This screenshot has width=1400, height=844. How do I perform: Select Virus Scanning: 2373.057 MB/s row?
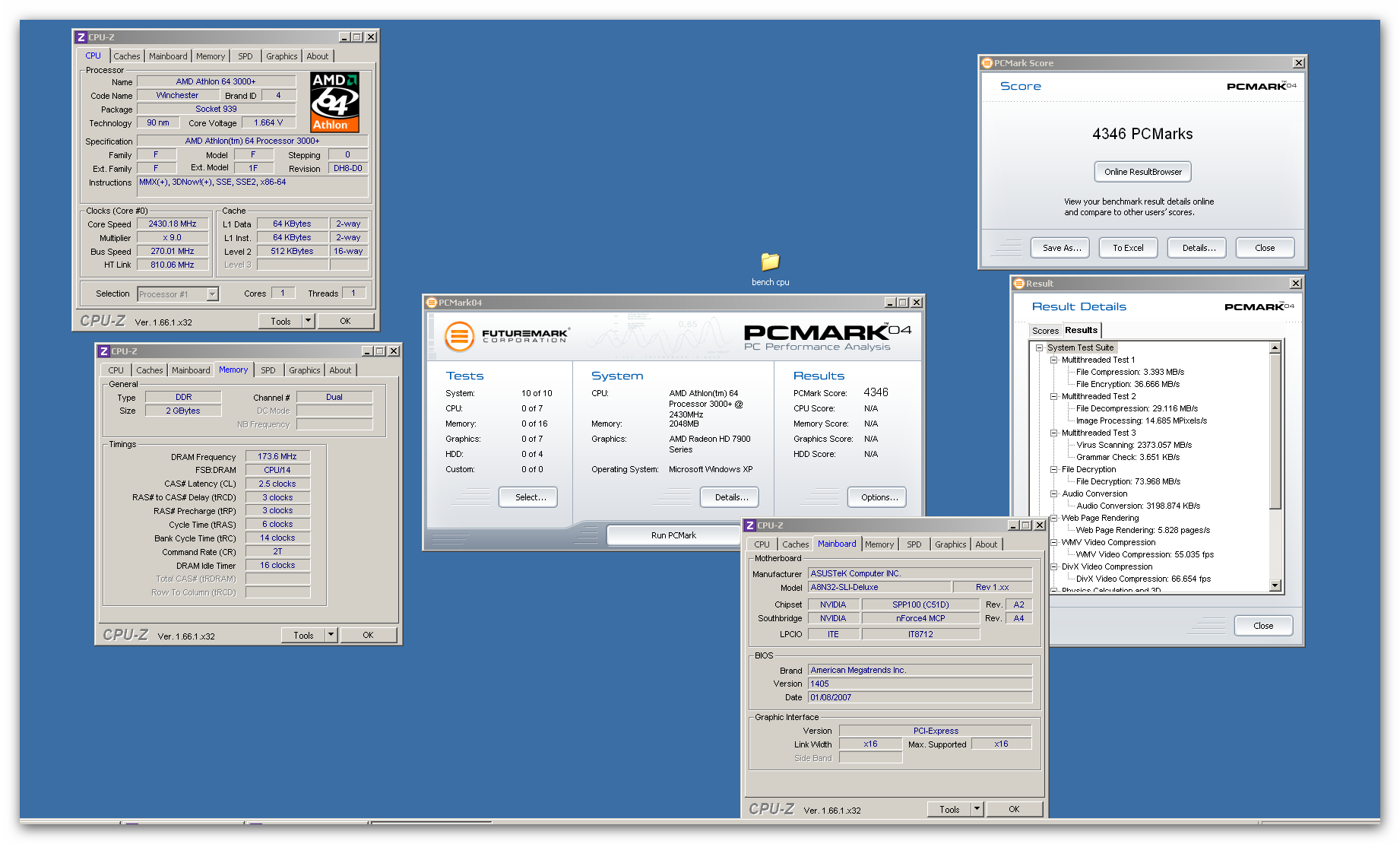coord(1133,445)
